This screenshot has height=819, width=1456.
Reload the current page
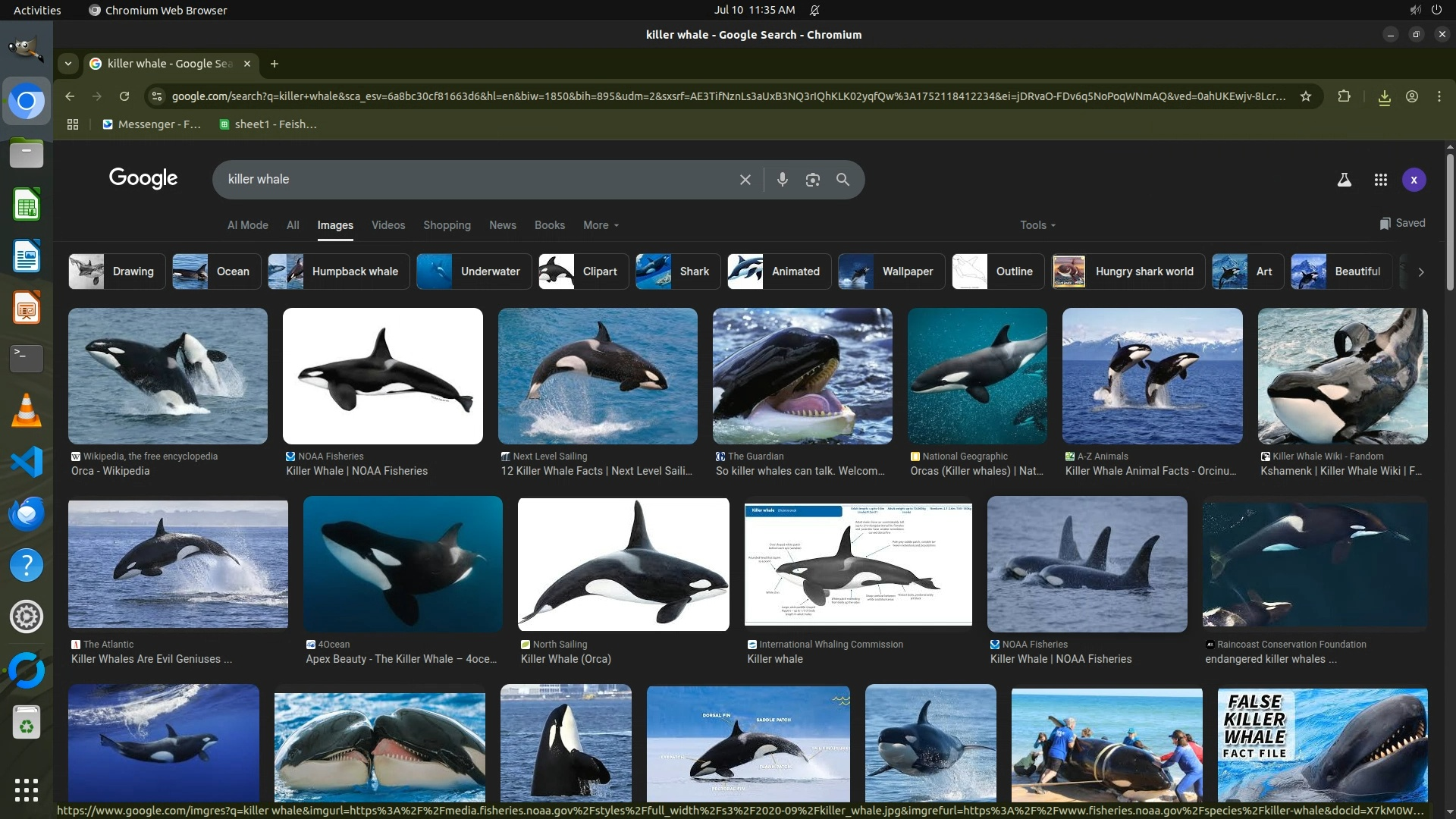(124, 96)
